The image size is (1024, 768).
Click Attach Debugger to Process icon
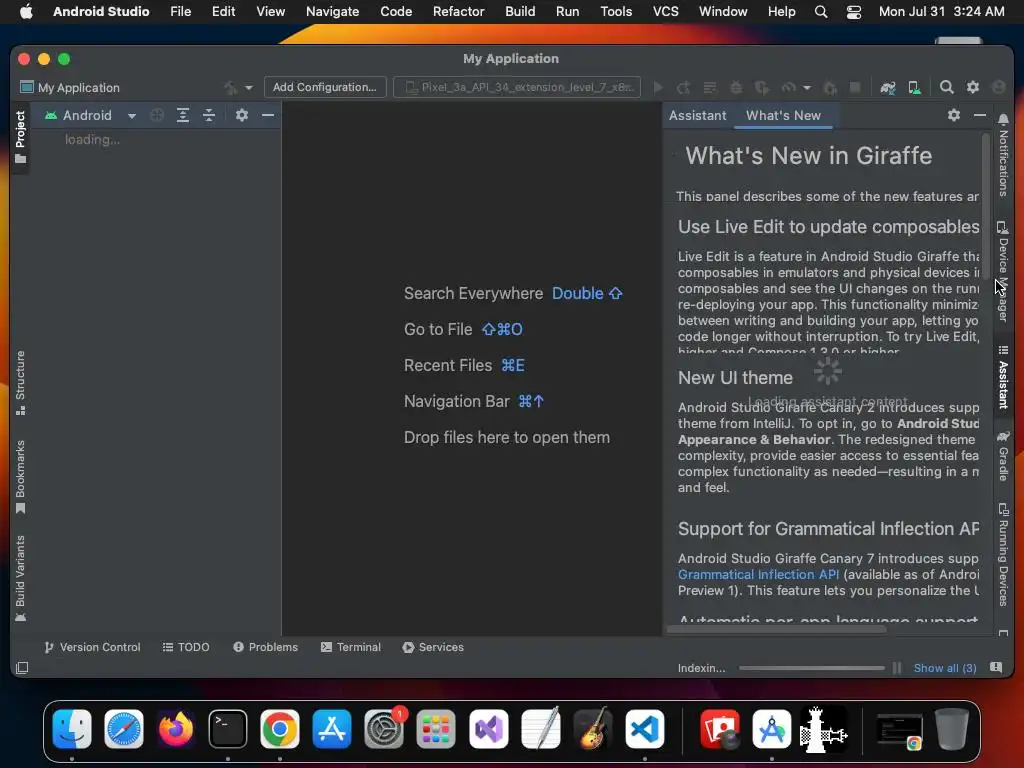(x=830, y=88)
